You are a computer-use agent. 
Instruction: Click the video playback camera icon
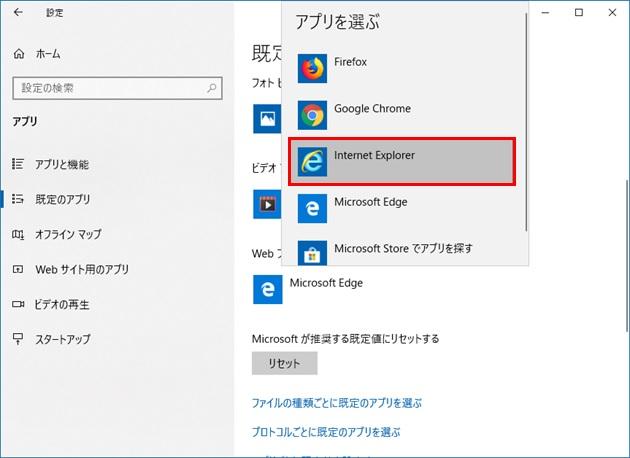(18, 304)
